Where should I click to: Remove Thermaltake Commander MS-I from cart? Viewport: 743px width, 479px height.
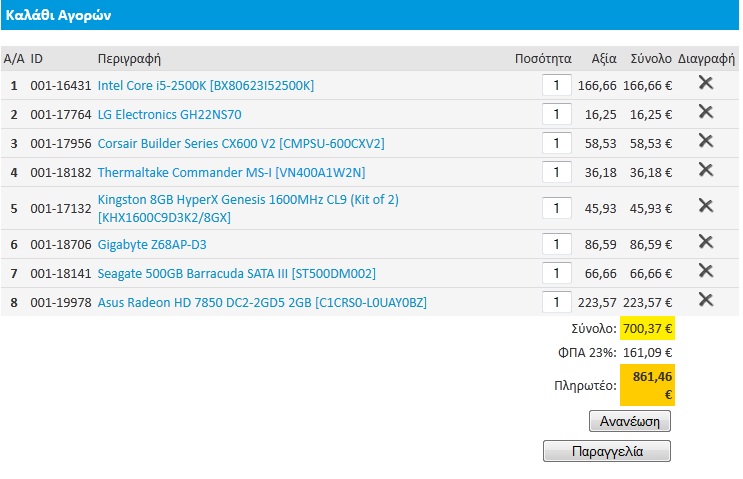(706, 170)
